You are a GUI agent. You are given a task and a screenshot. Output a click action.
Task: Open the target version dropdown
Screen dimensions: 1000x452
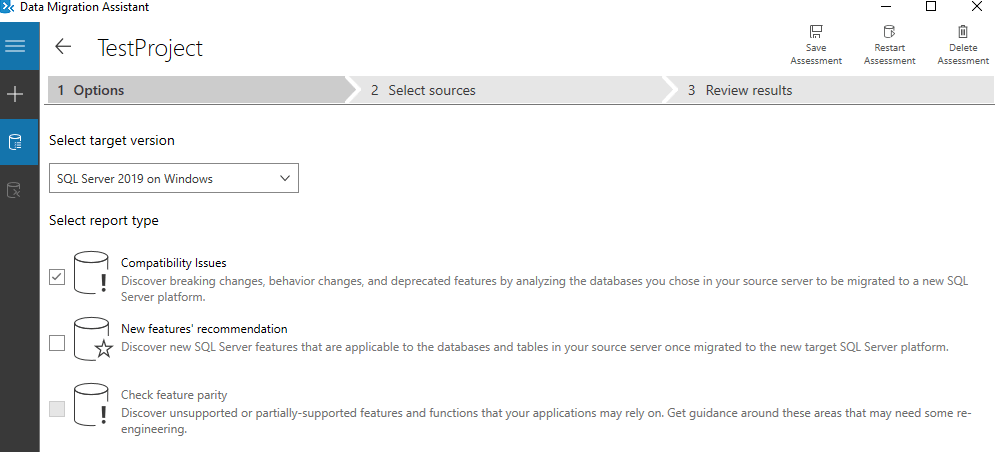[173, 179]
